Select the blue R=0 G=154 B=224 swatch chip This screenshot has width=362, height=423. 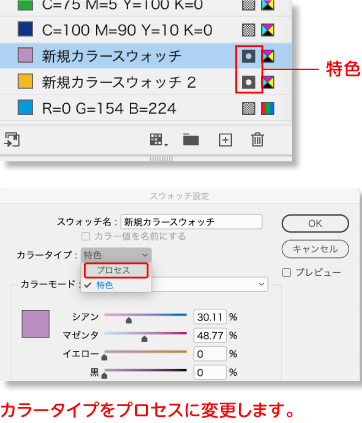point(25,107)
